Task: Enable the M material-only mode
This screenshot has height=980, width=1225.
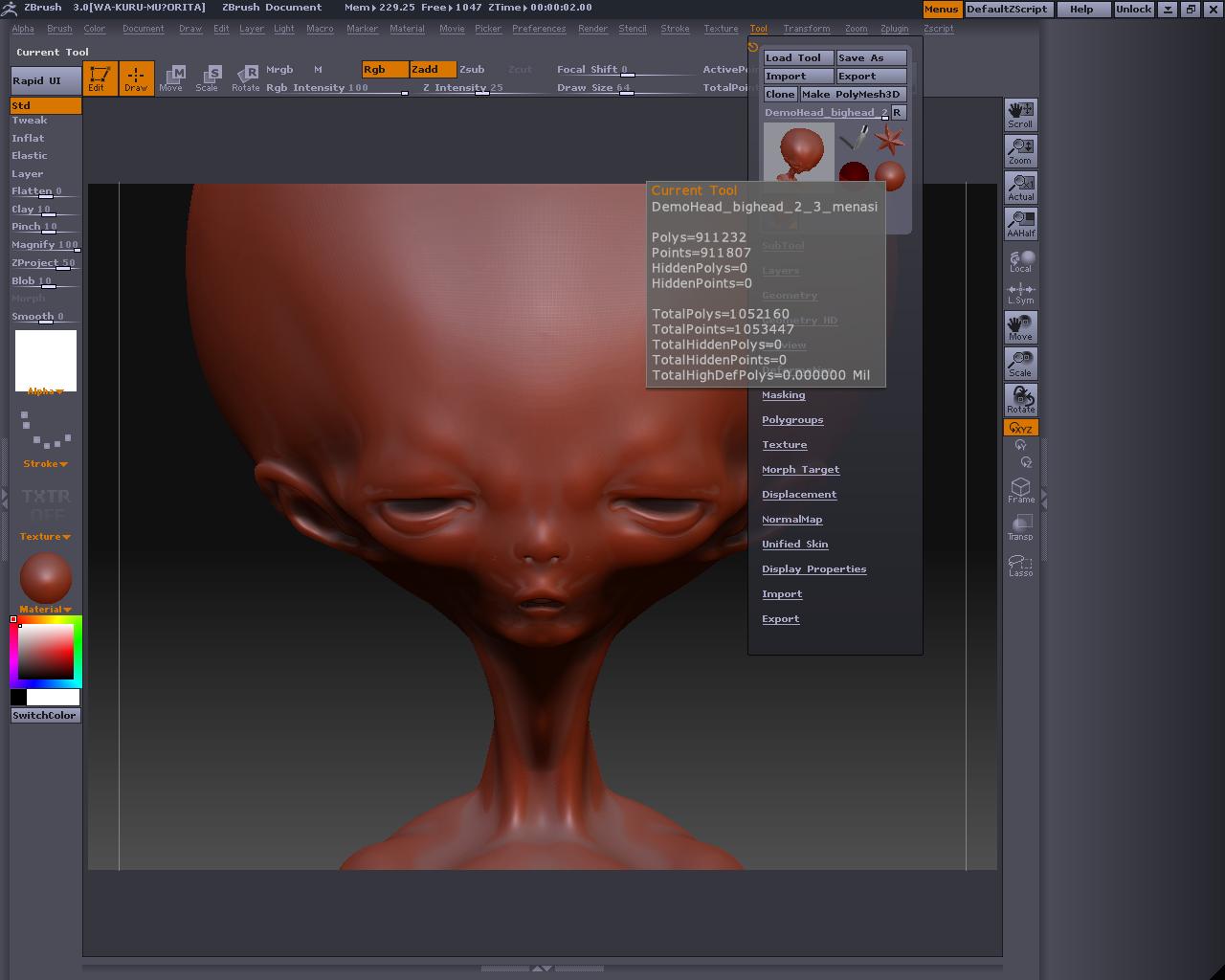Action: point(318,70)
